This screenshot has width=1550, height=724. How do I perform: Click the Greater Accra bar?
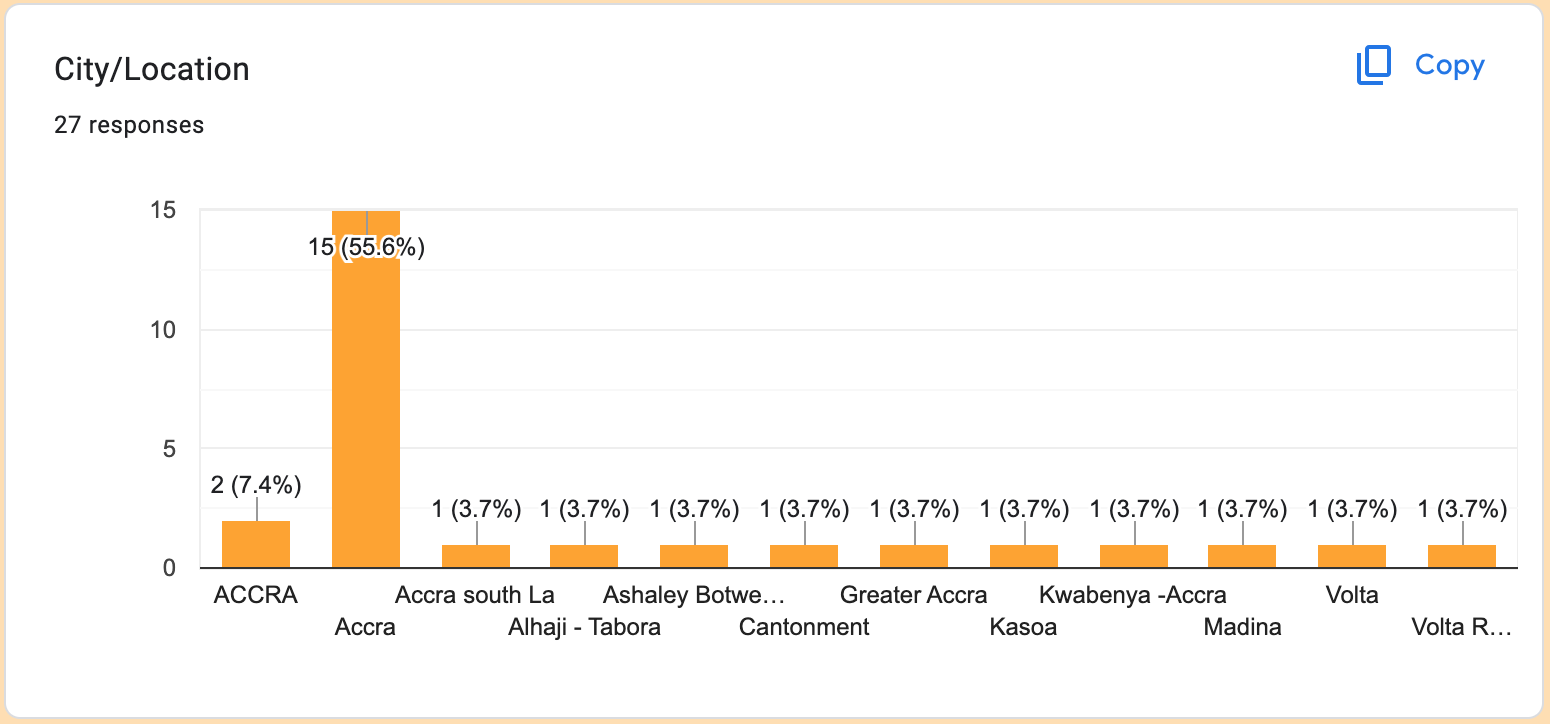click(x=914, y=557)
